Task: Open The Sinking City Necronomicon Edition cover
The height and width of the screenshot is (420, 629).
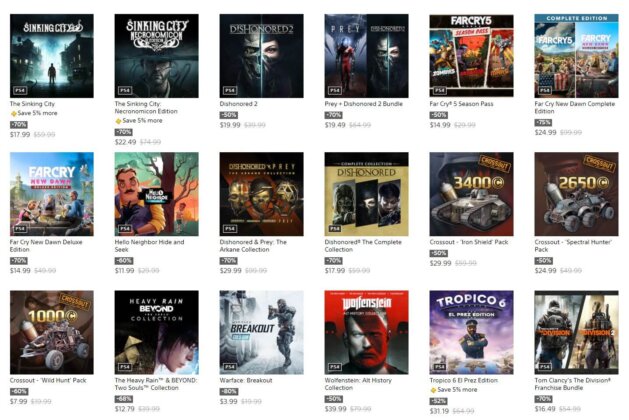Action: click(x=156, y=56)
